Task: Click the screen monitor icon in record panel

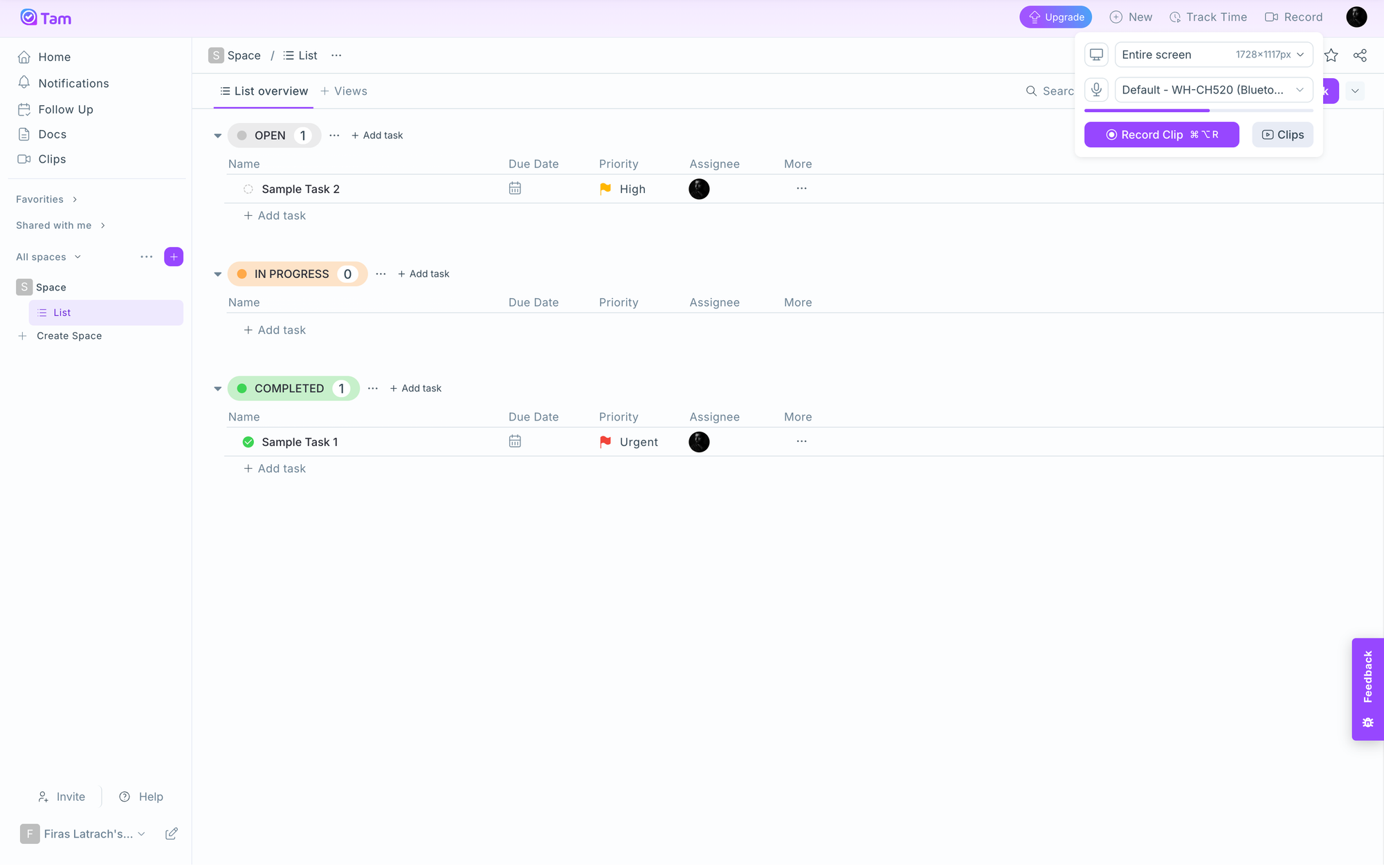Action: (1096, 55)
